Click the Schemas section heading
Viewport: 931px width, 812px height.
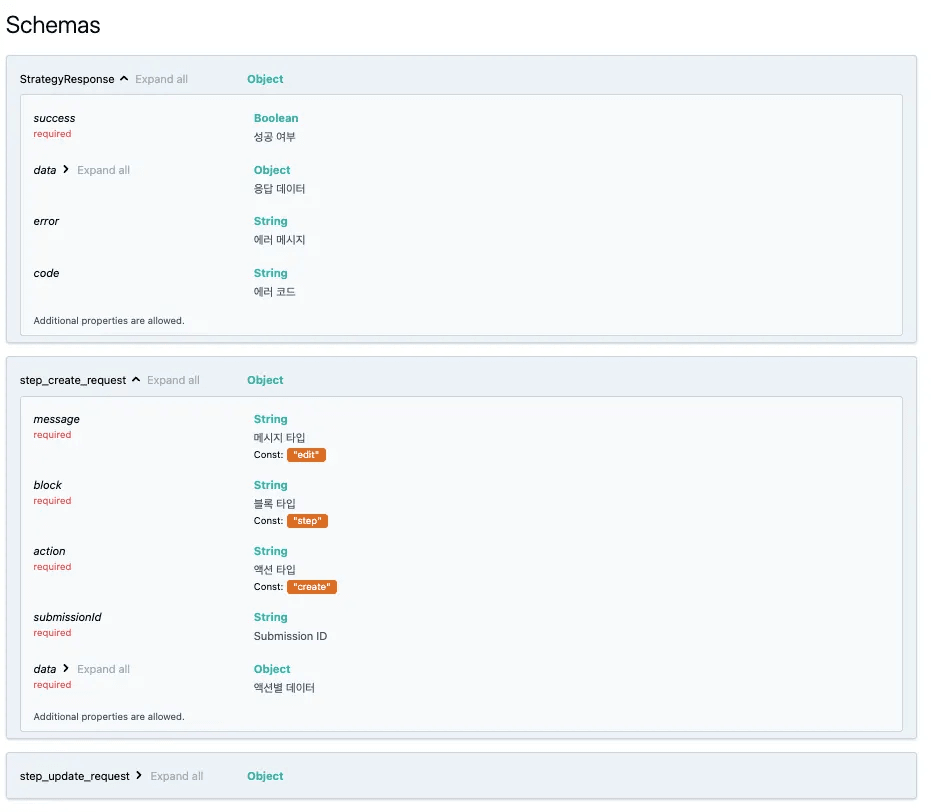53,25
